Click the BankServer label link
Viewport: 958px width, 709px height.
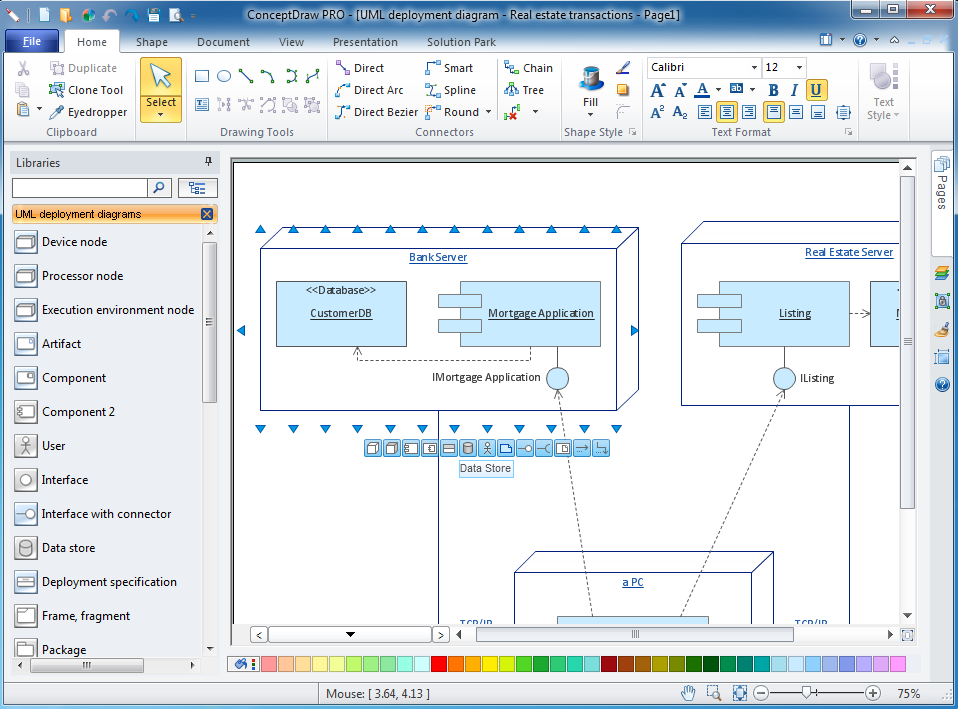(438, 257)
